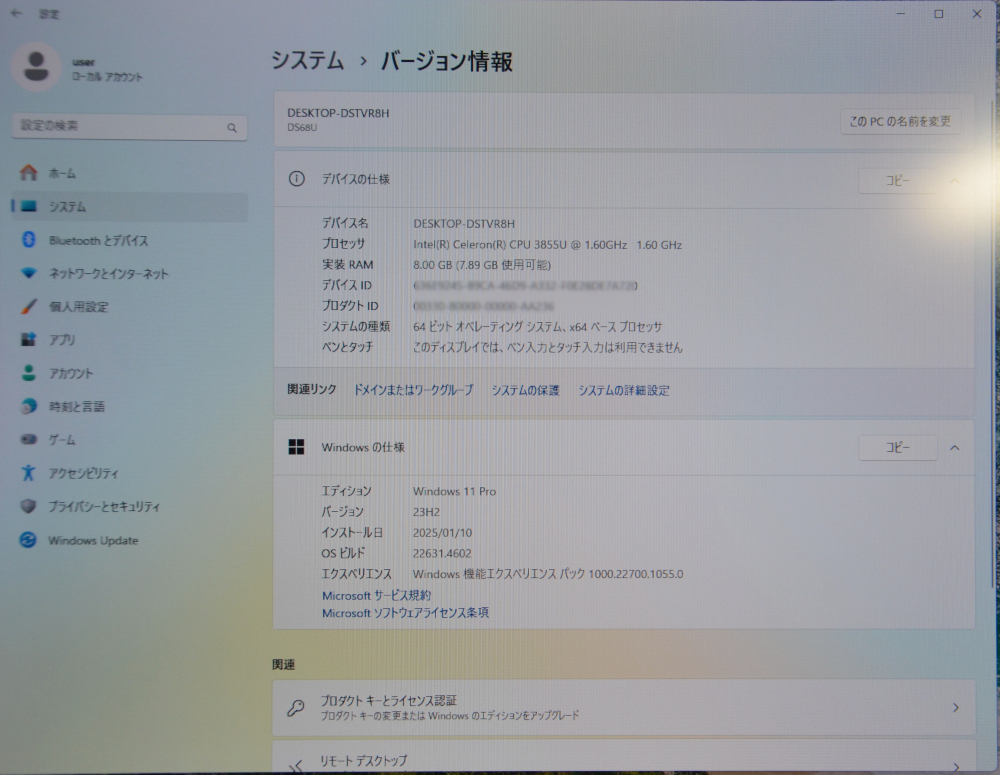Image resolution: width=1000 pixels, height=775 pixels.
Task: Open アカウント settings page
Action: pos(129,373)
